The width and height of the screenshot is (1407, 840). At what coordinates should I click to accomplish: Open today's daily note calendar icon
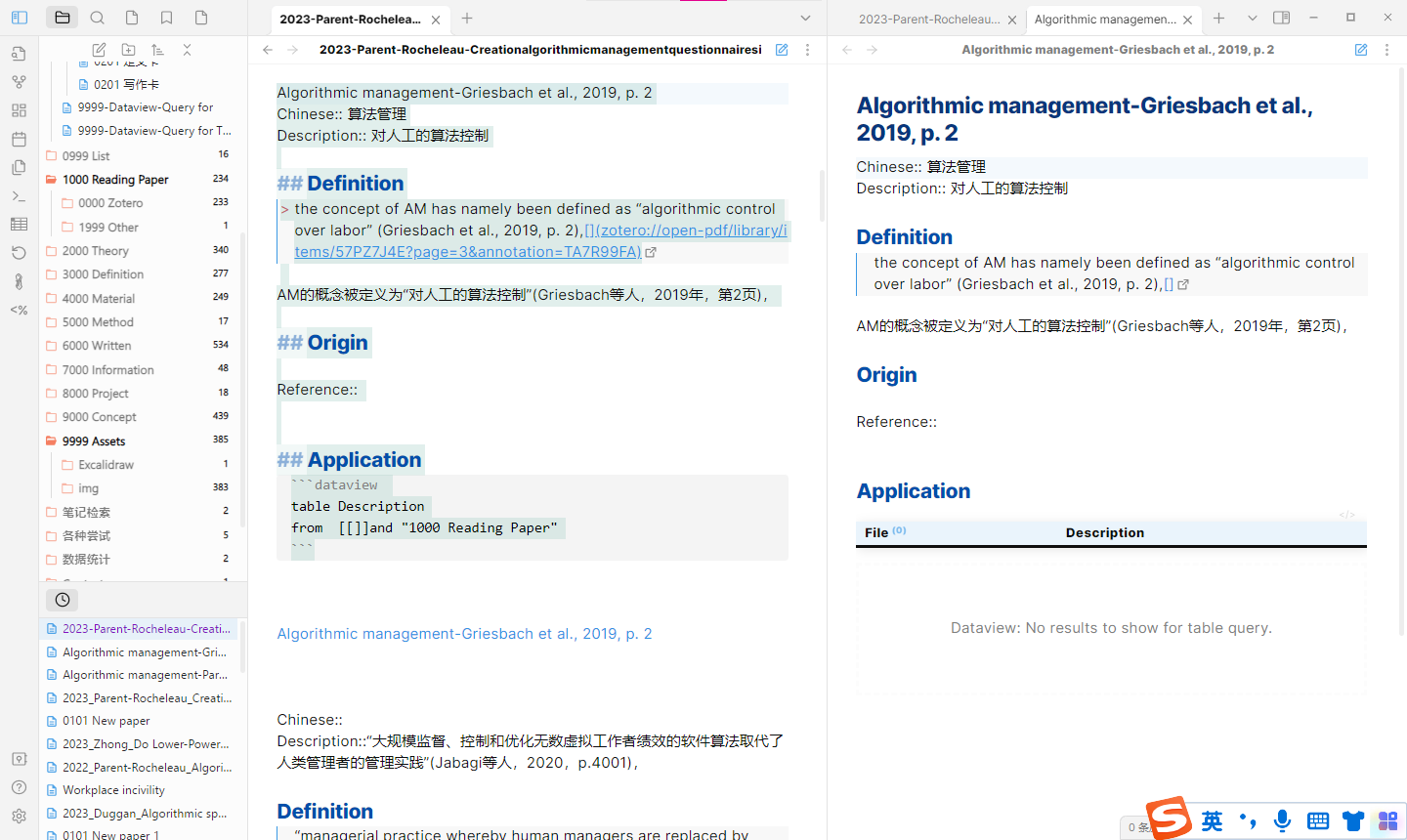point(19,139)
